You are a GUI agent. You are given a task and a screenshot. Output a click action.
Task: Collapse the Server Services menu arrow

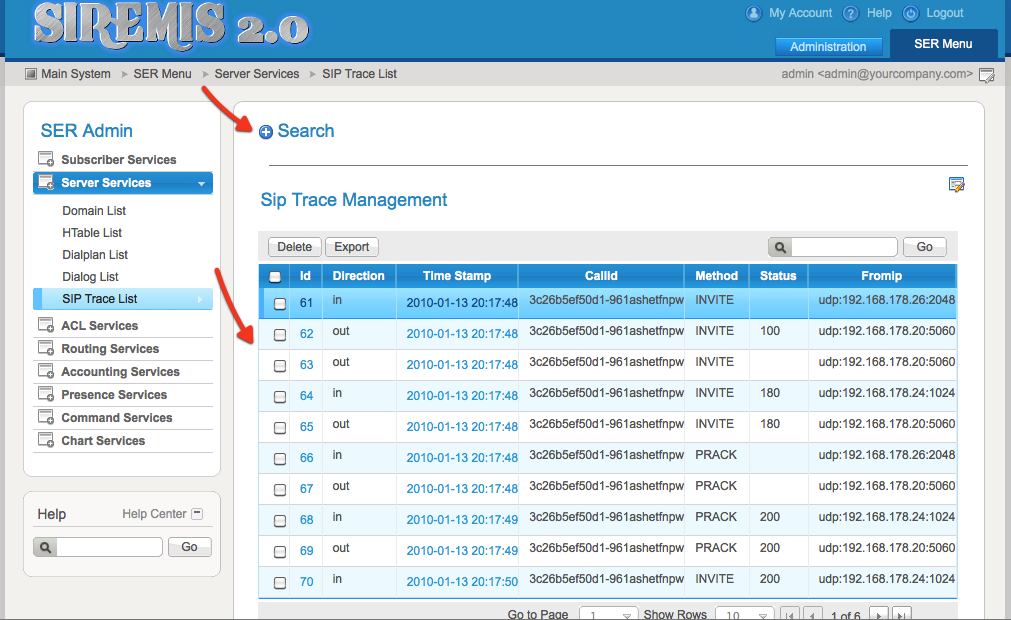pos(201,184)
